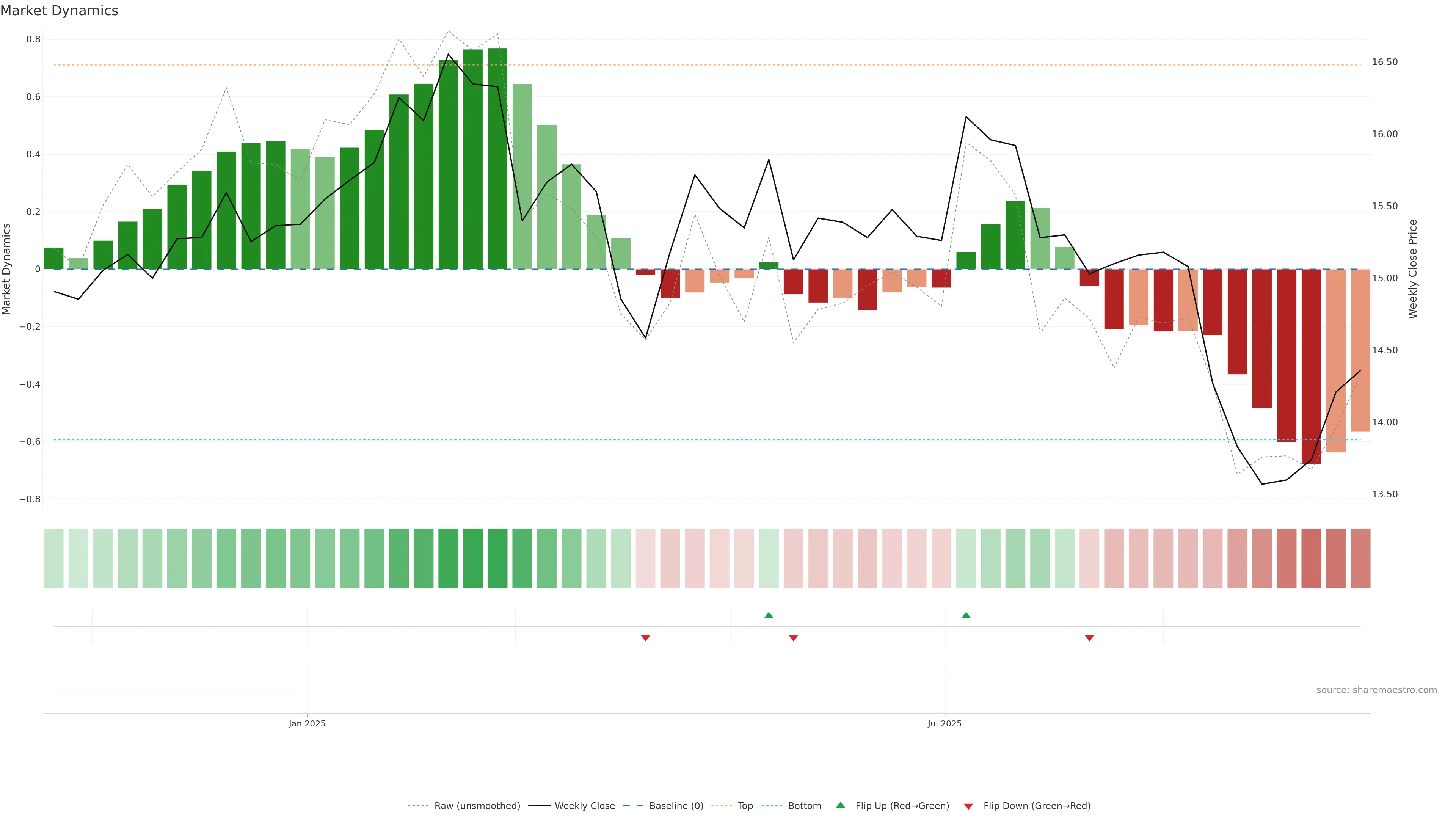This screenshot has width=1456, height=819.
Task: Click the Jan 2025 axis label
Action: [307, 723]
